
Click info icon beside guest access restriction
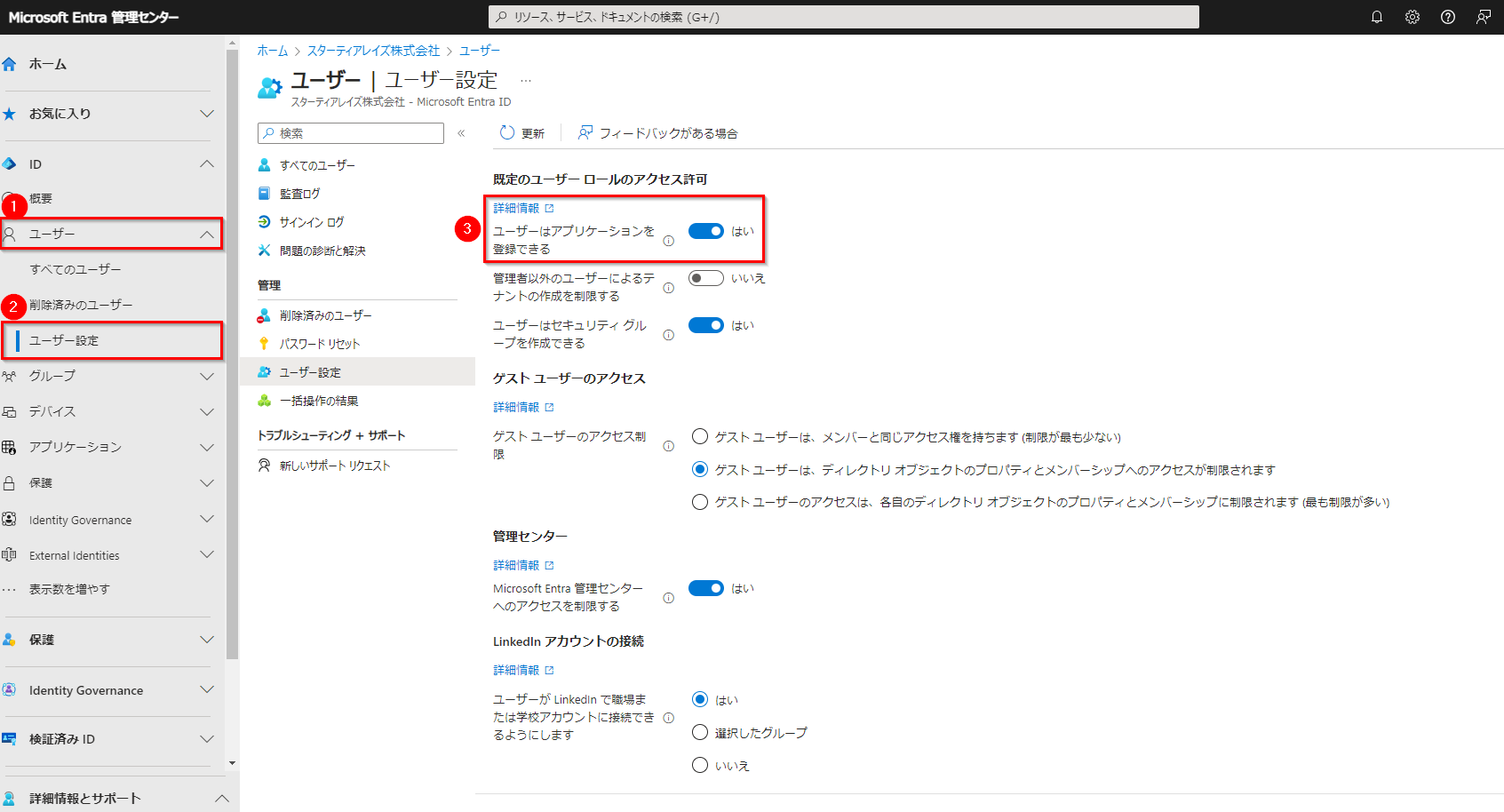[669, 446]
